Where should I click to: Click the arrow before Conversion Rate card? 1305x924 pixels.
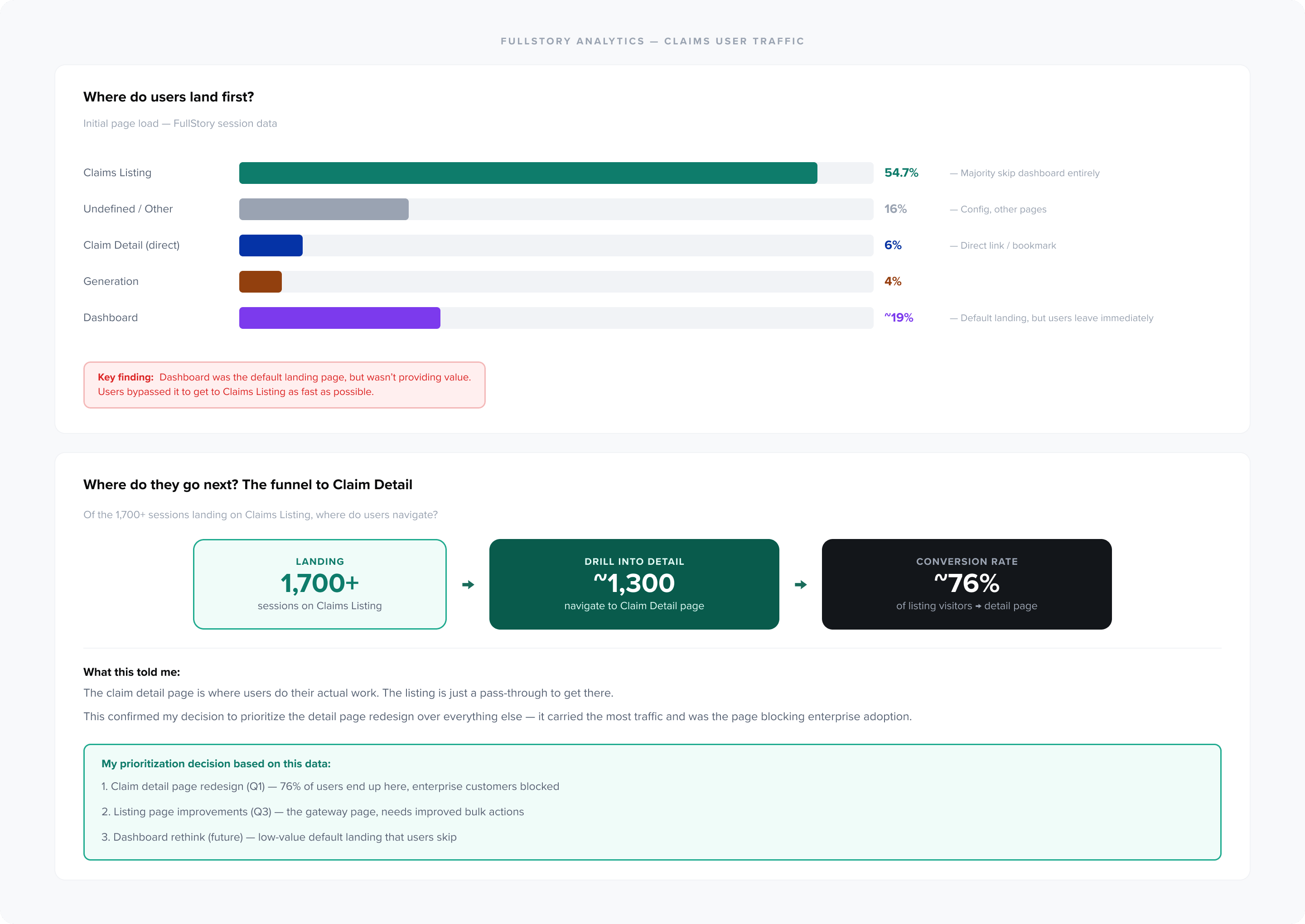[x=800, y=584]
